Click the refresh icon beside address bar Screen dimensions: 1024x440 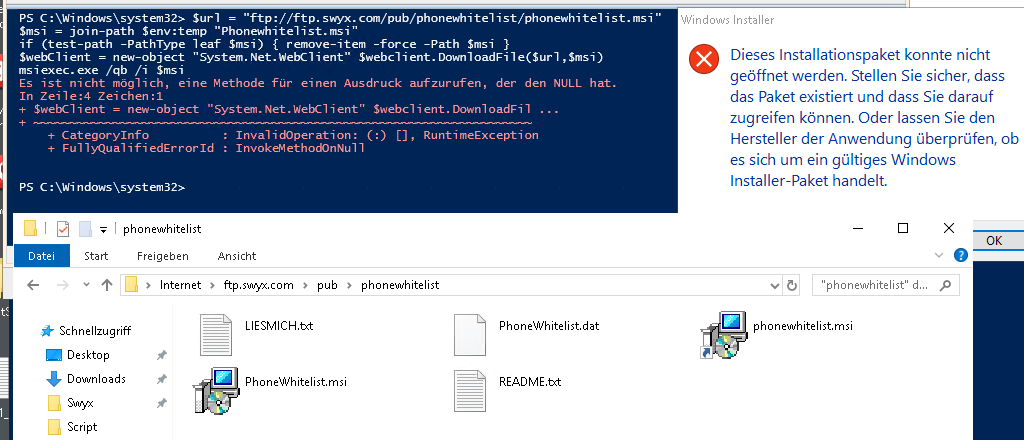[792, 285]
